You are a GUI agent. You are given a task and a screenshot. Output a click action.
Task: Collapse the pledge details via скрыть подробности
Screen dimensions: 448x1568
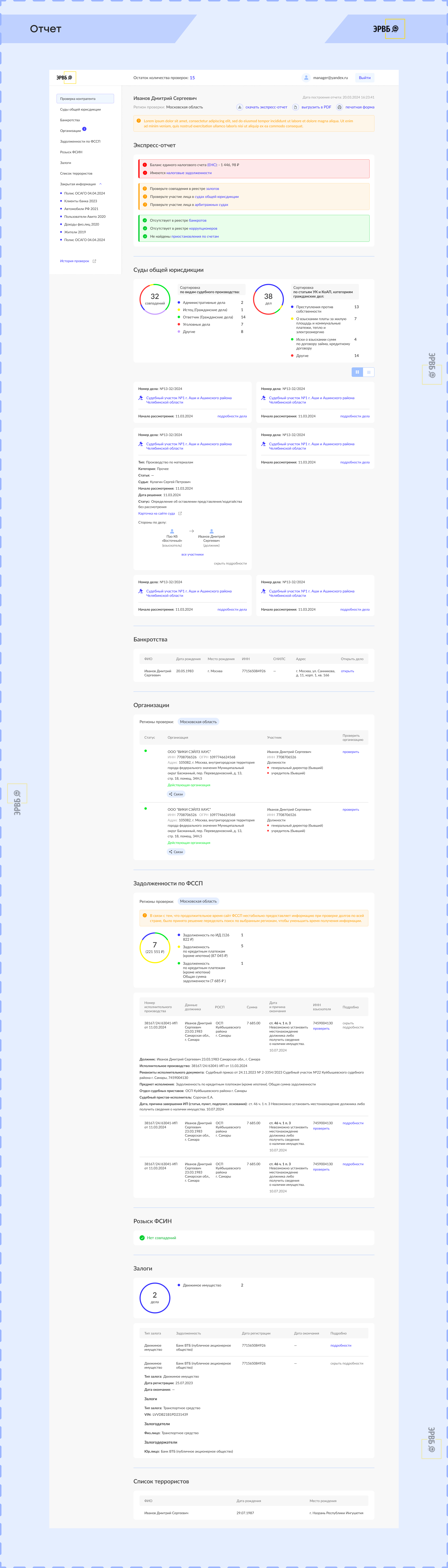(x=347, y=1364)
